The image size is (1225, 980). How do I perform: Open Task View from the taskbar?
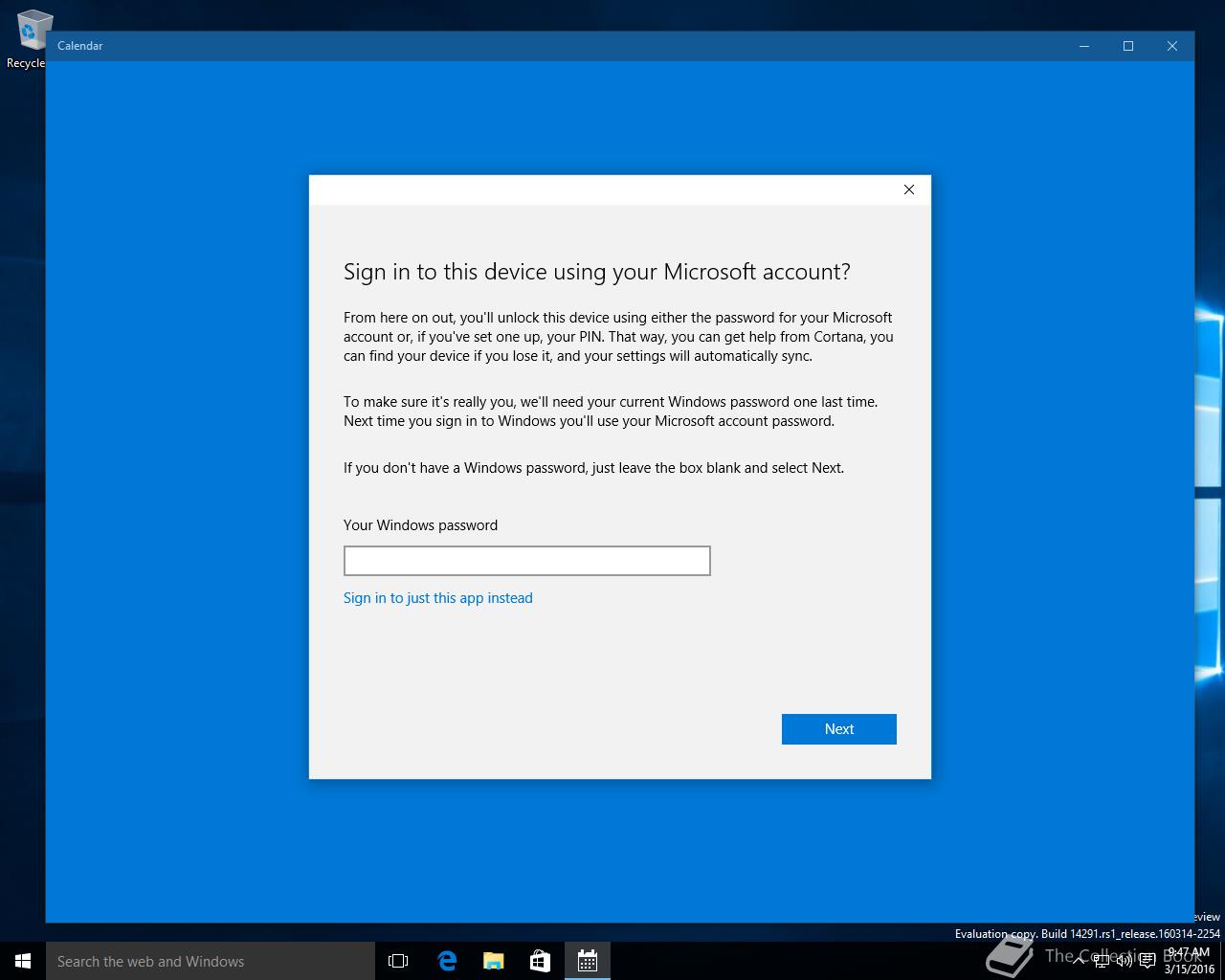[x=398, y=961]
